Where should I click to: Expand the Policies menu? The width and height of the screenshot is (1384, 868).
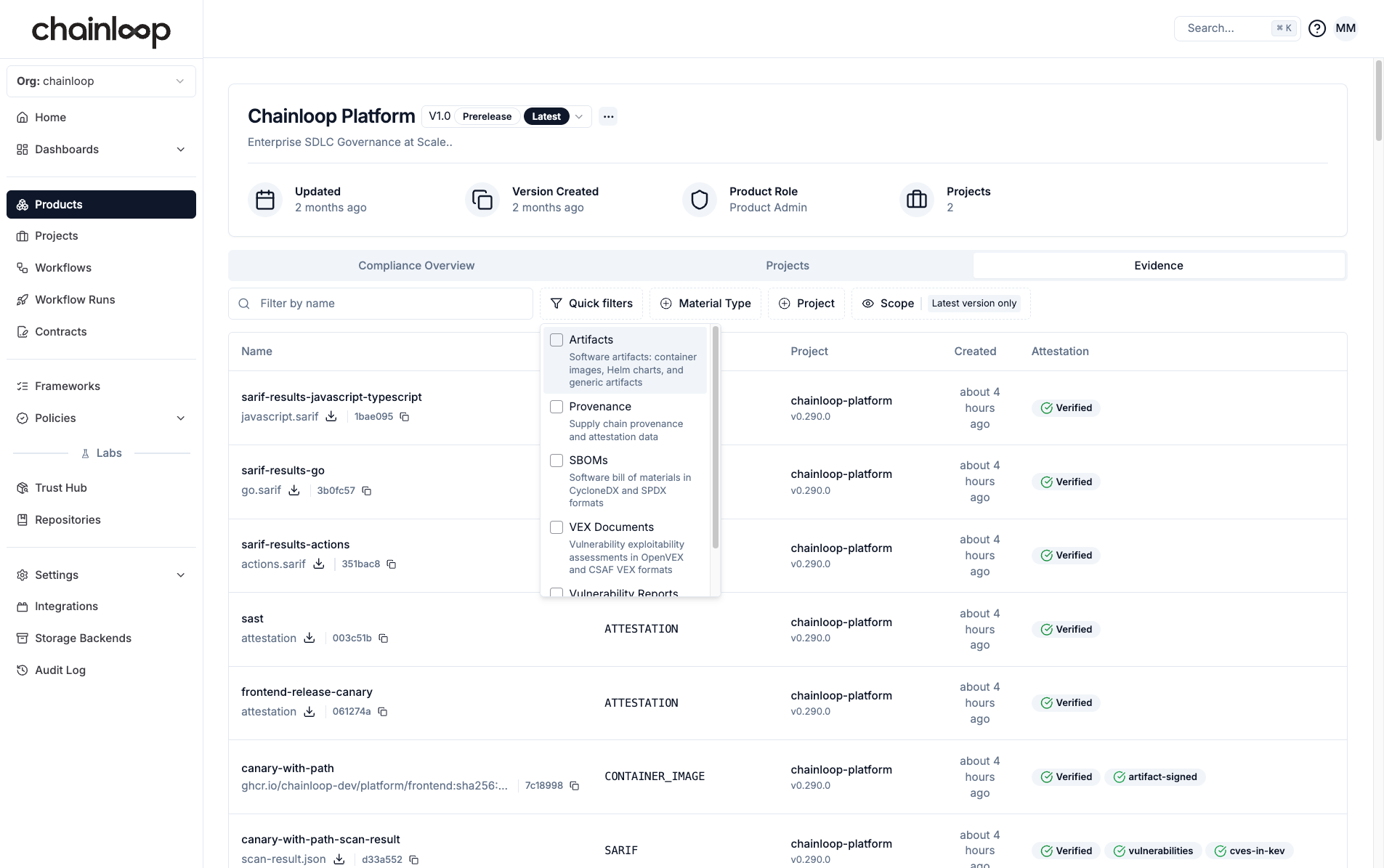pyautogui.click(x=101, y=418)
